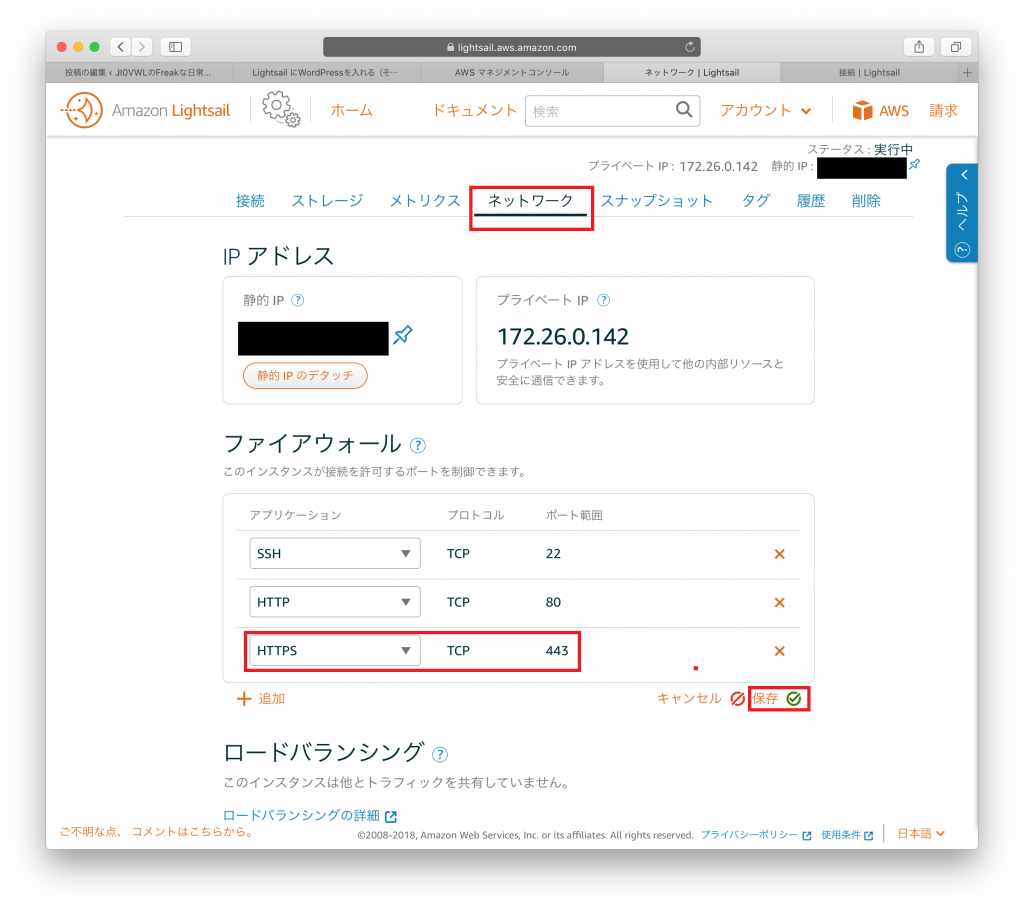Delete the HTTP firewall rule
Image resolution: width=1024 pixels, height=910 pixels.
(x=779, y=602)
